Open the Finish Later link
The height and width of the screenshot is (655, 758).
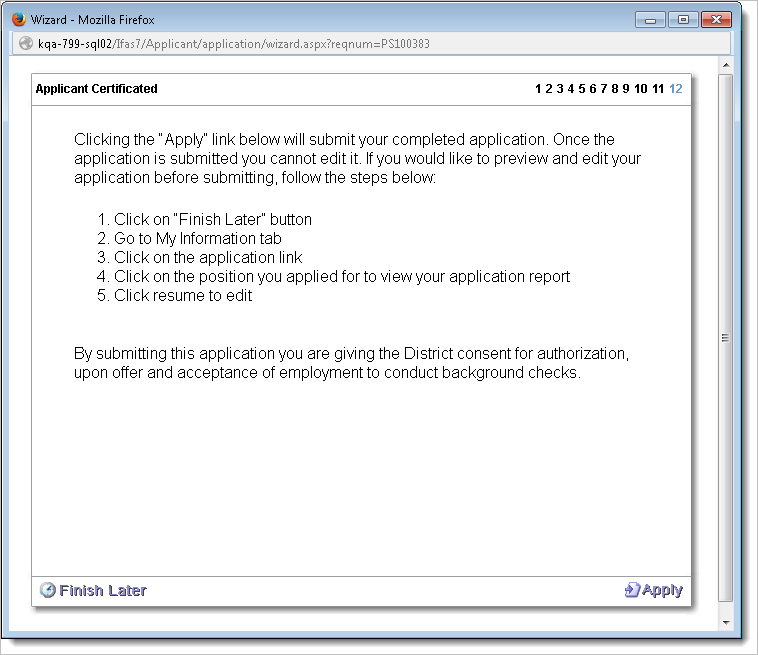click(102, 590)
